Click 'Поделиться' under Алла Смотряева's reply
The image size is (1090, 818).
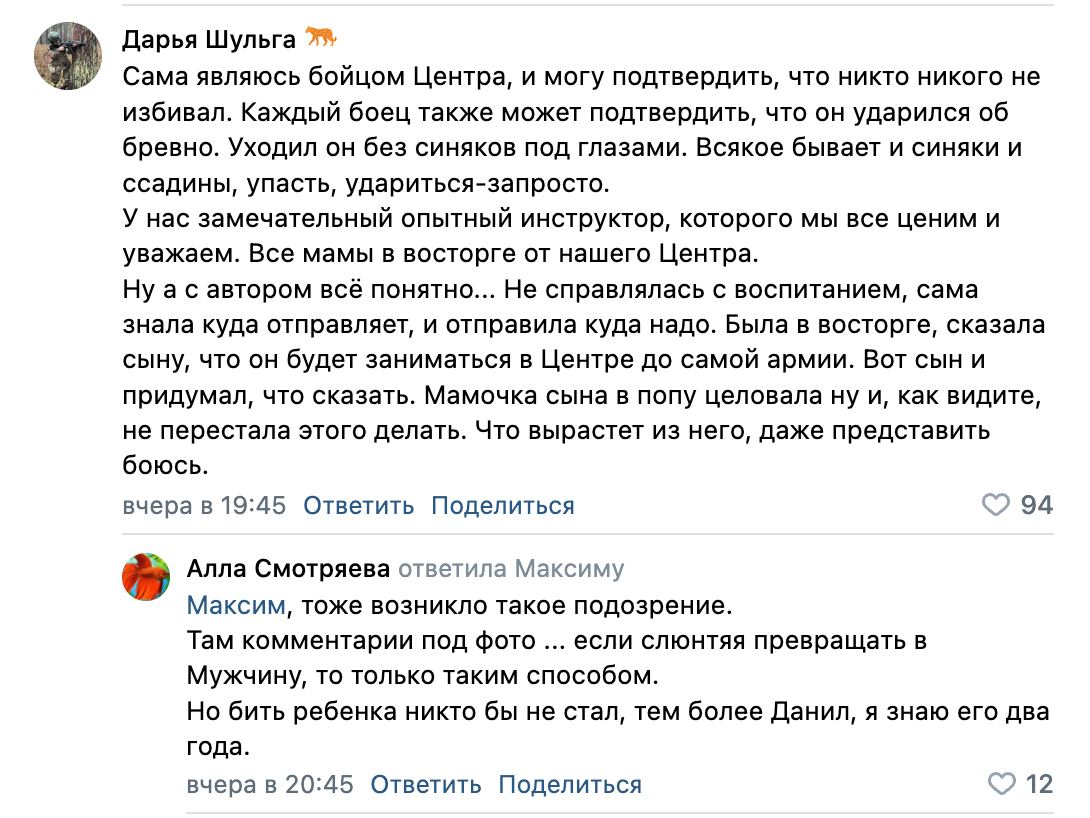570,785
